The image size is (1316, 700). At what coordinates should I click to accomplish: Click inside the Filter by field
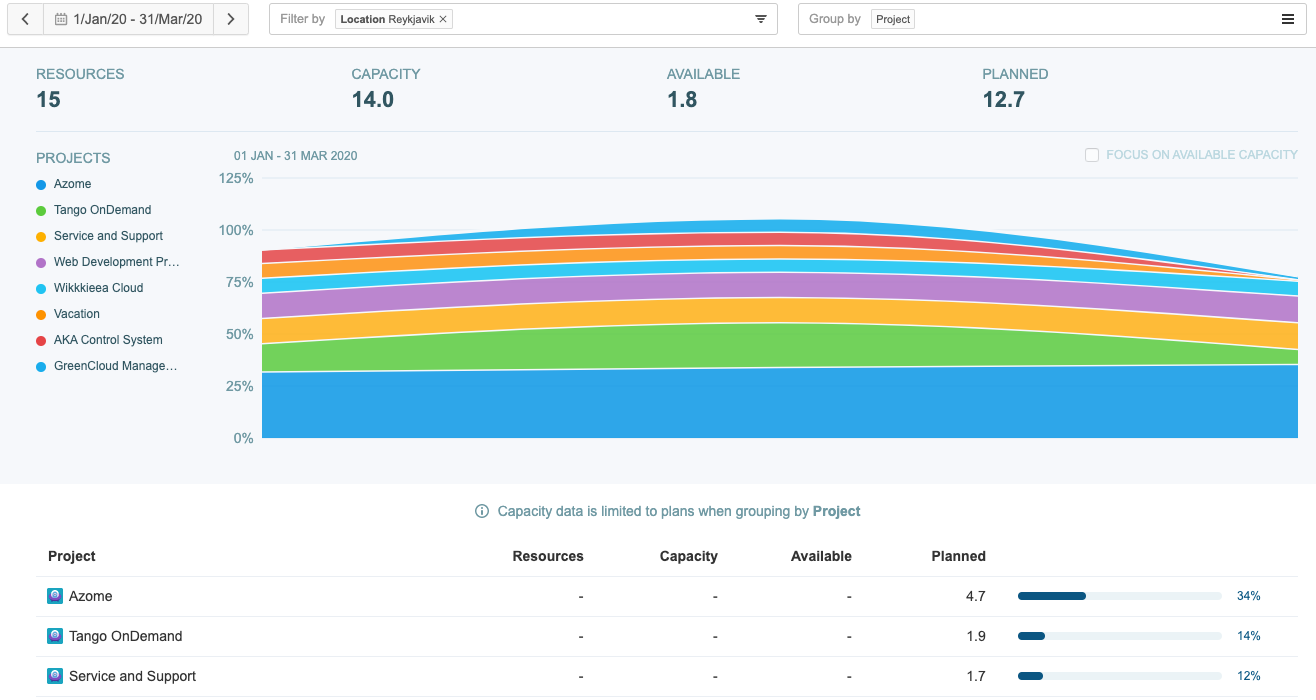[x=600, y=19]
